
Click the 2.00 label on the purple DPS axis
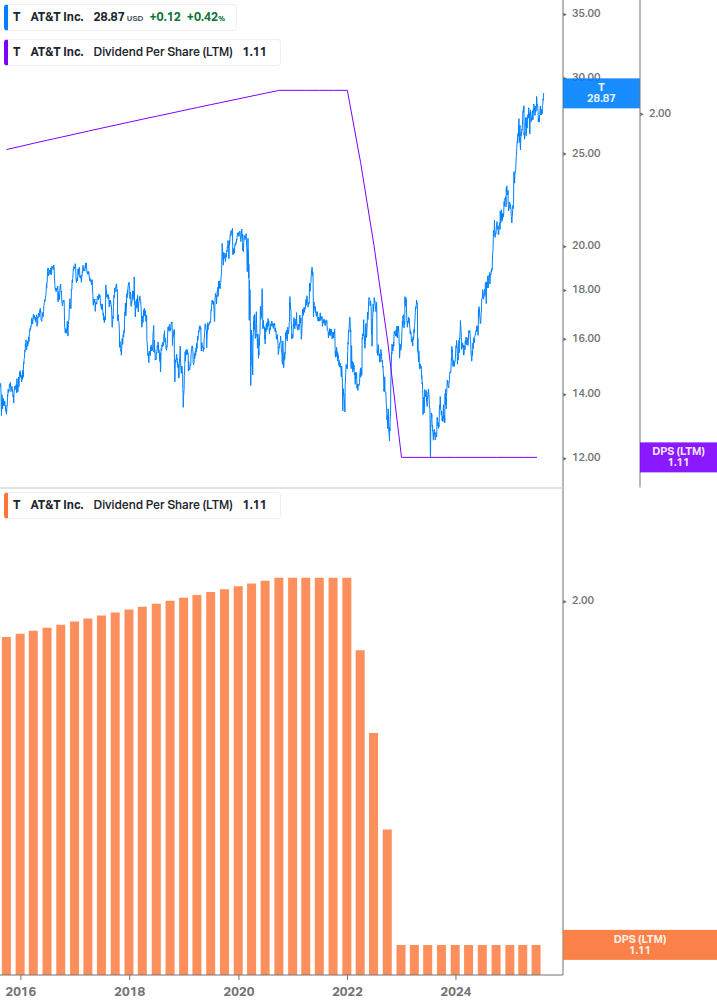pyautogui.click(x=660, y=113)
